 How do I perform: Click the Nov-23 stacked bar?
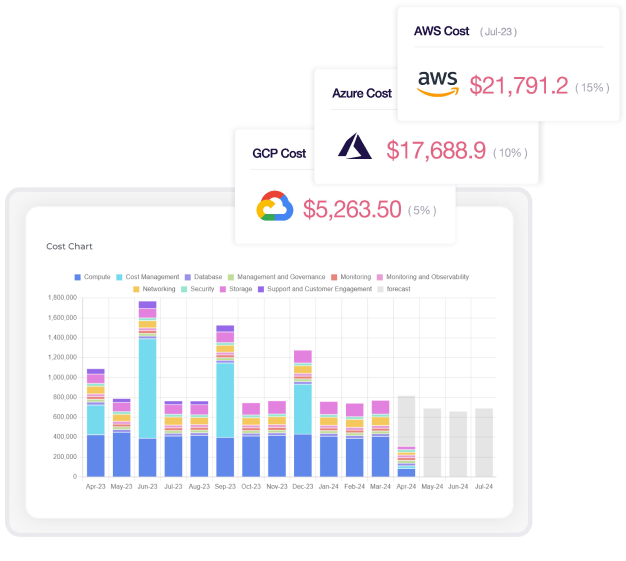277,439
